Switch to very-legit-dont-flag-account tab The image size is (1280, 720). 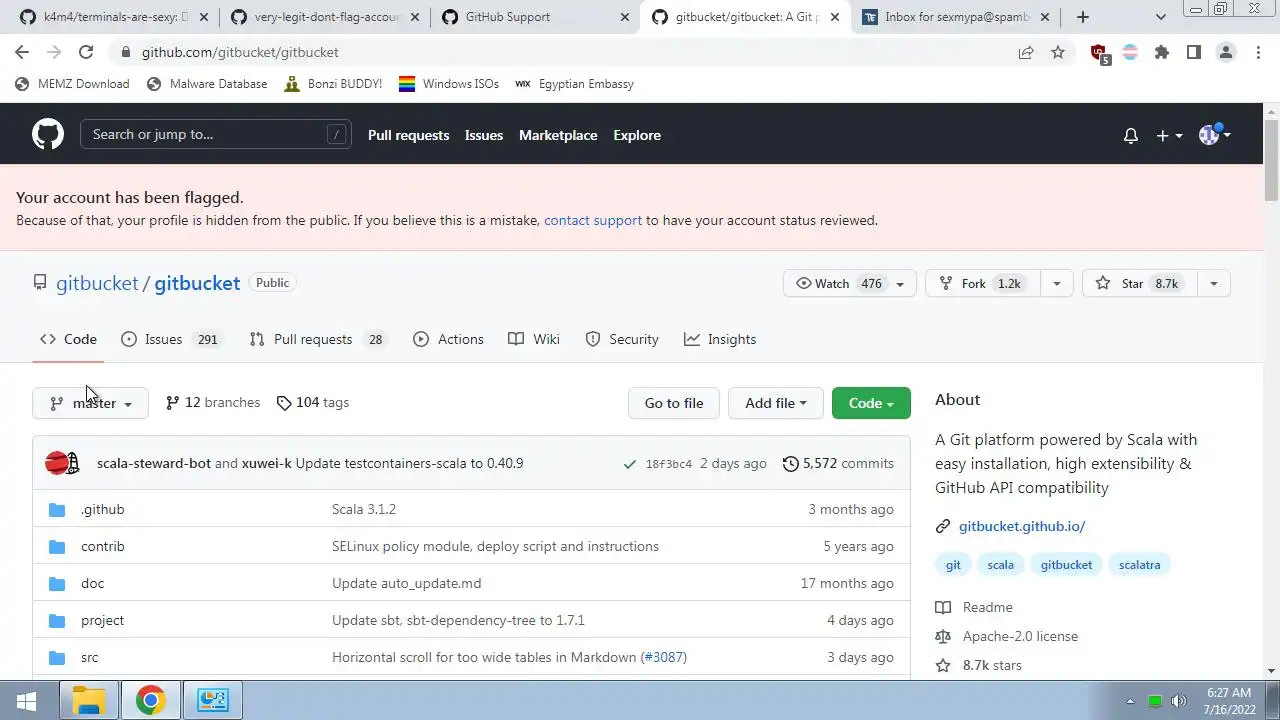click(325, 16)
